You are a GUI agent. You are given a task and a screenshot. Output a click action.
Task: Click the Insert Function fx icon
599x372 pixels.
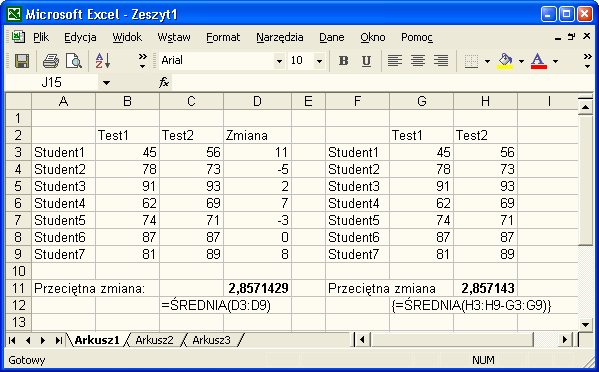pyautogui.click(x=164, y=82)
